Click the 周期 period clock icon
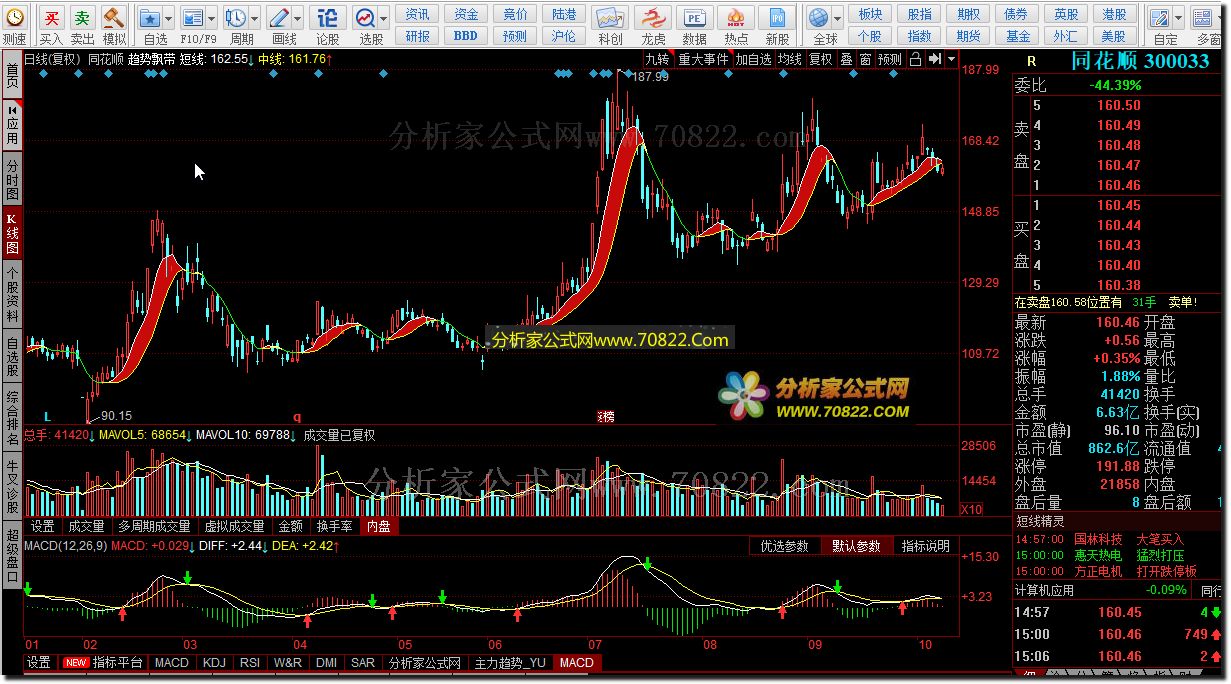 [x=236, y=17]
